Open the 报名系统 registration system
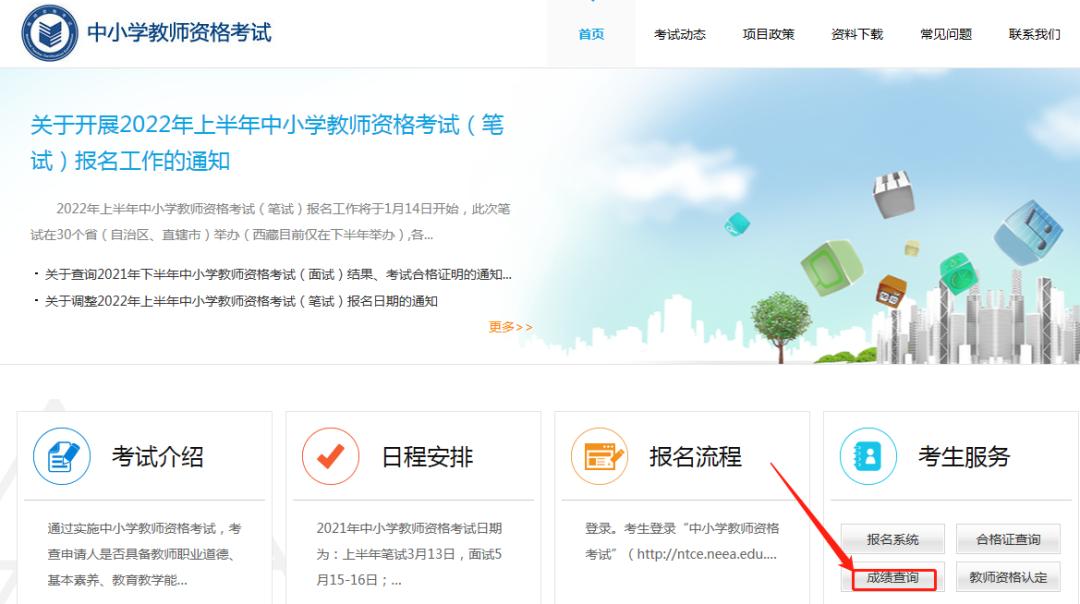The width and height of the screenshot is (1080, 604). click(x=892, y=538)
